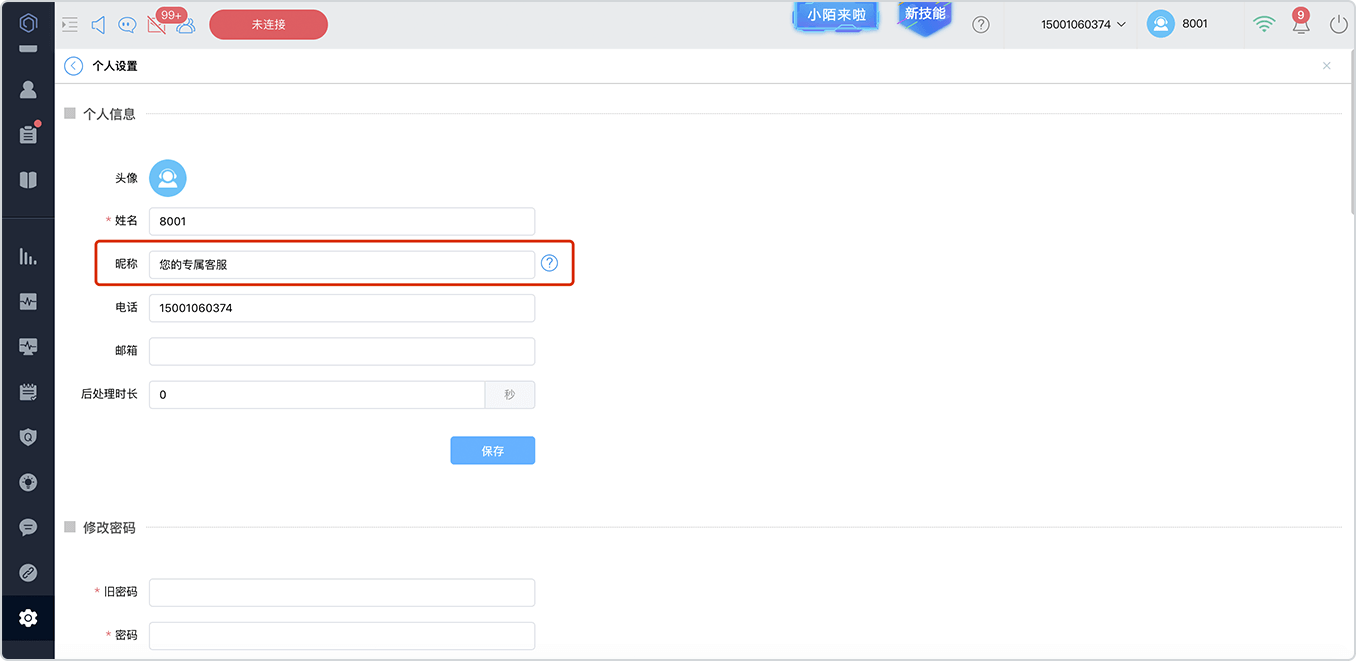Expand the 15001060374 dropdown
The image size is (1356, 661).
pyautogui.click(x=1083, y=24)
